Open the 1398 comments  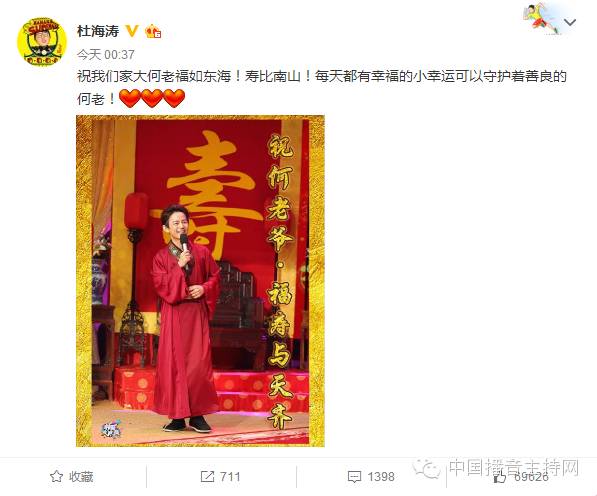click(x=371, y=477)
